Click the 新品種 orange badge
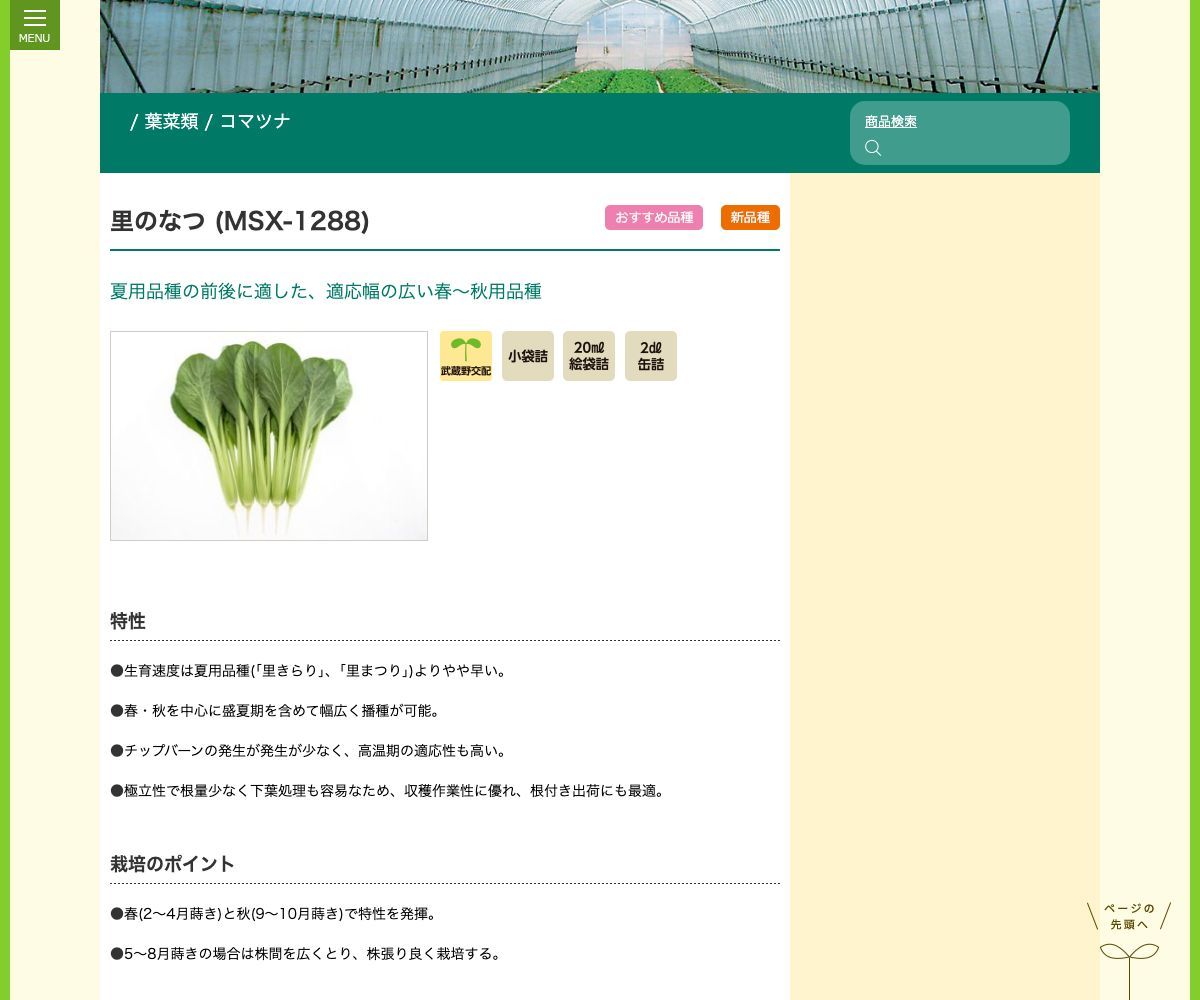This screenshot has height=1000, width=1200. (750, 218)
